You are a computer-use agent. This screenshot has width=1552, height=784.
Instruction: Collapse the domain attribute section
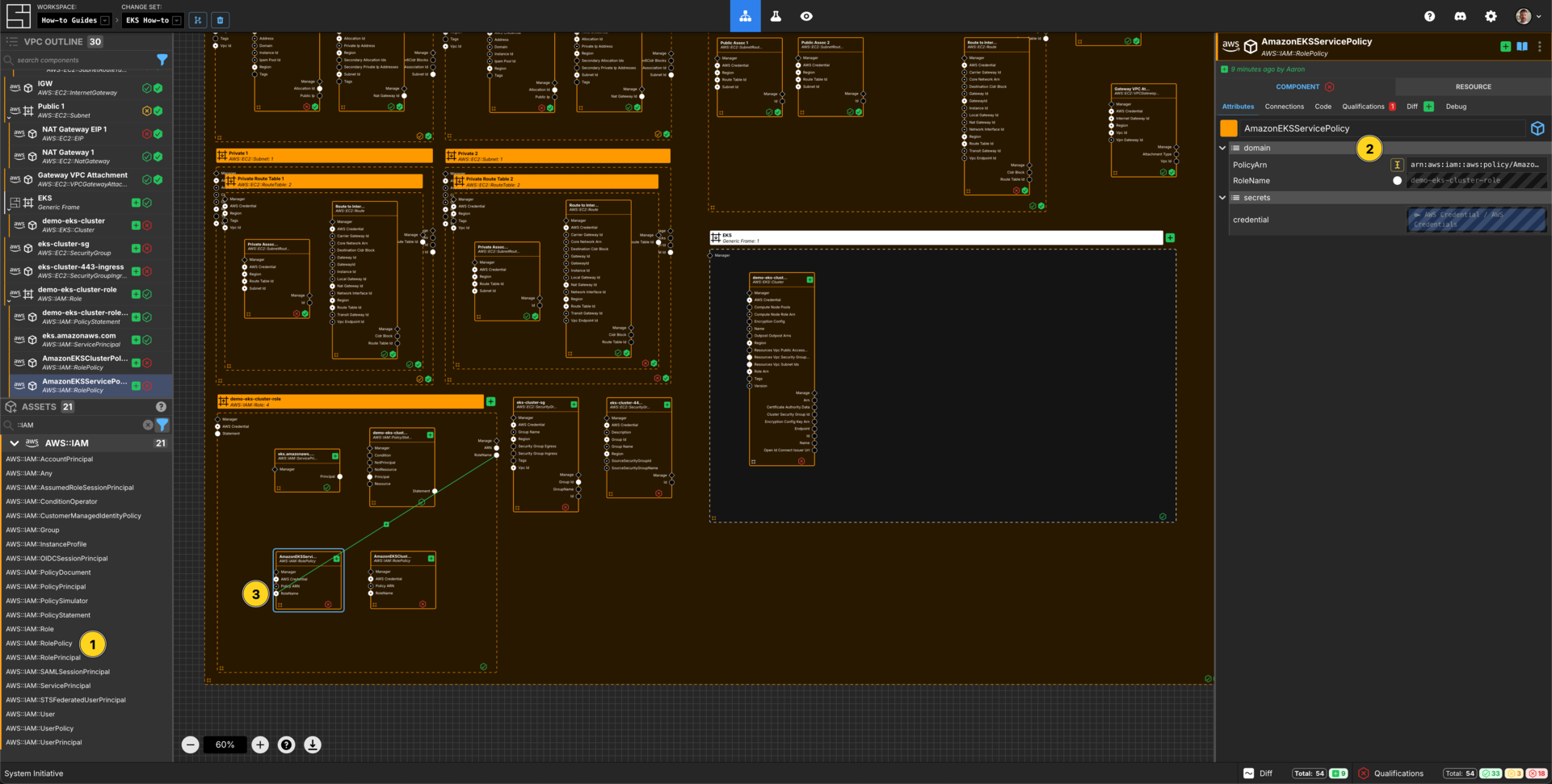point(1222,148)
